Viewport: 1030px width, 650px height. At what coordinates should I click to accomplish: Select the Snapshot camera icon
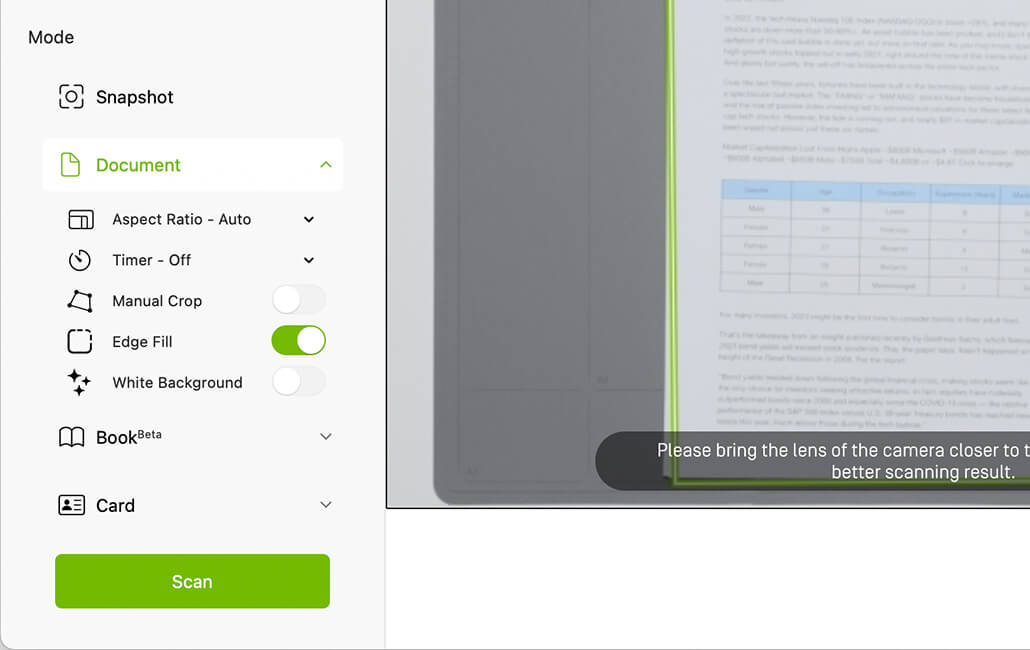[71, 97]
